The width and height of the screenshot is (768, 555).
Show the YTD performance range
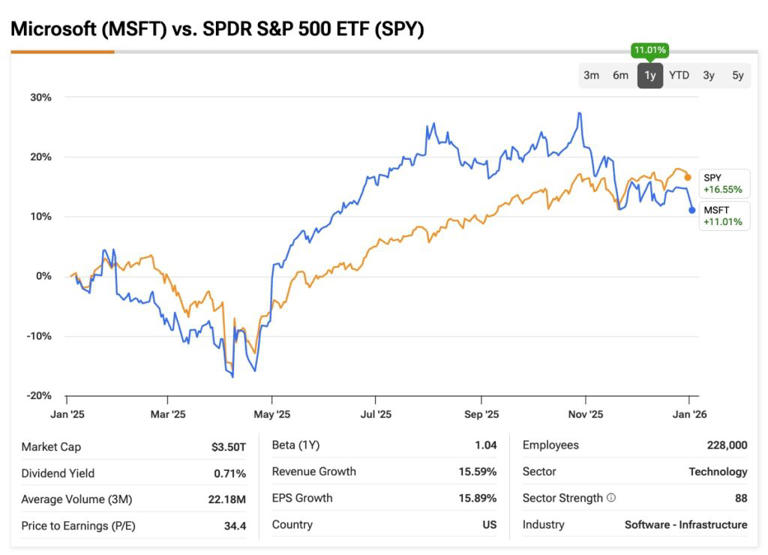pos(679,75)
